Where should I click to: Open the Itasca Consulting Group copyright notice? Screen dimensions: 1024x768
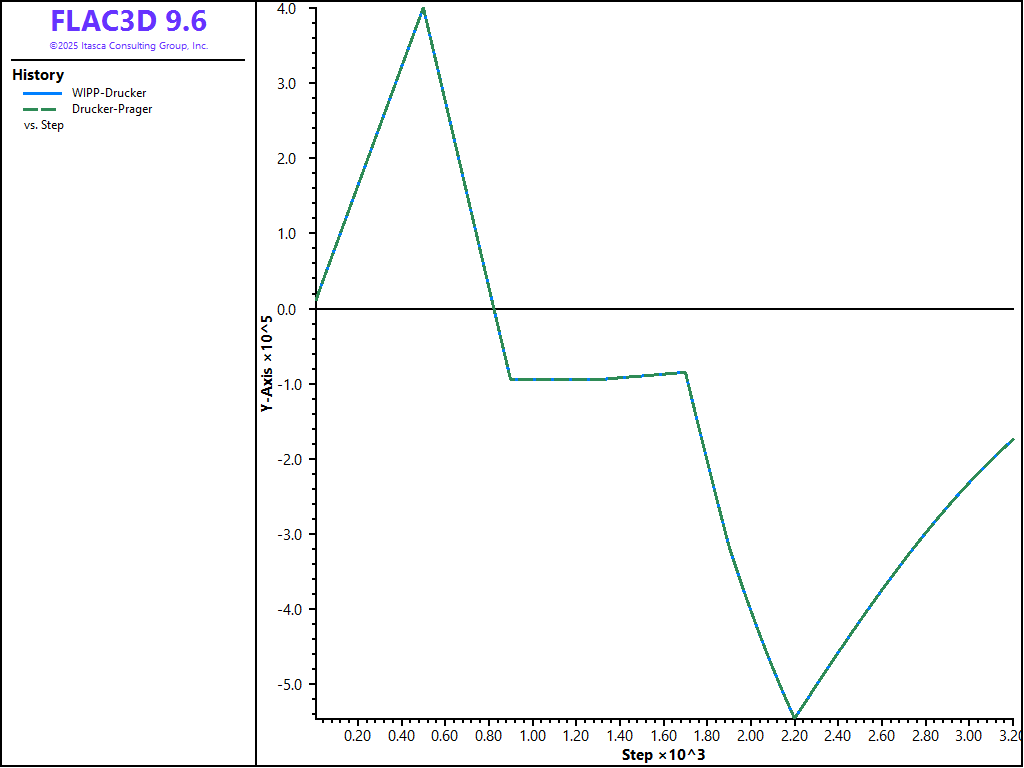(129, 46)
